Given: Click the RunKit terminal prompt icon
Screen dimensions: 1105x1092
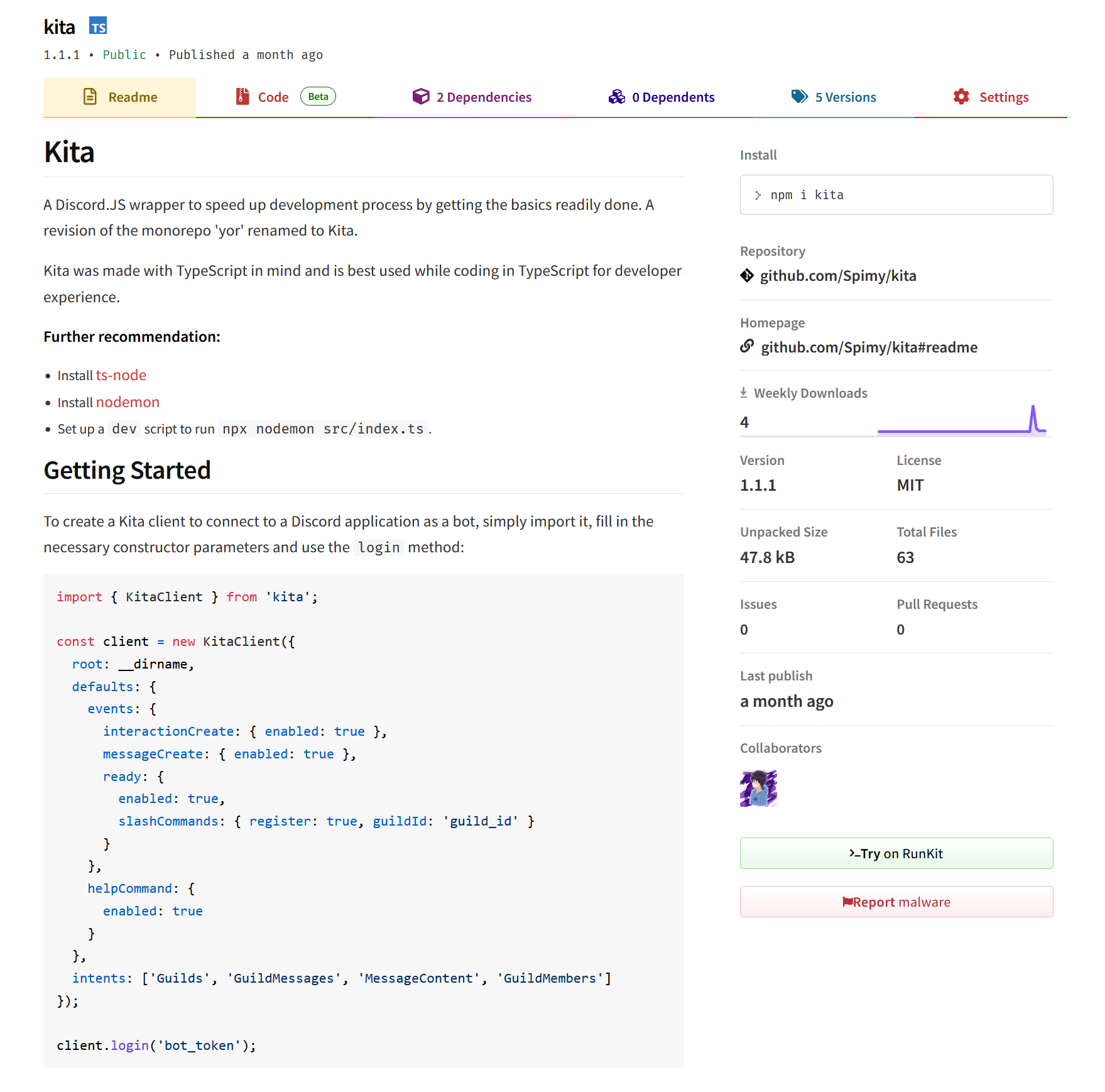Looking at the screenshot, I should (x=854, y=853).
